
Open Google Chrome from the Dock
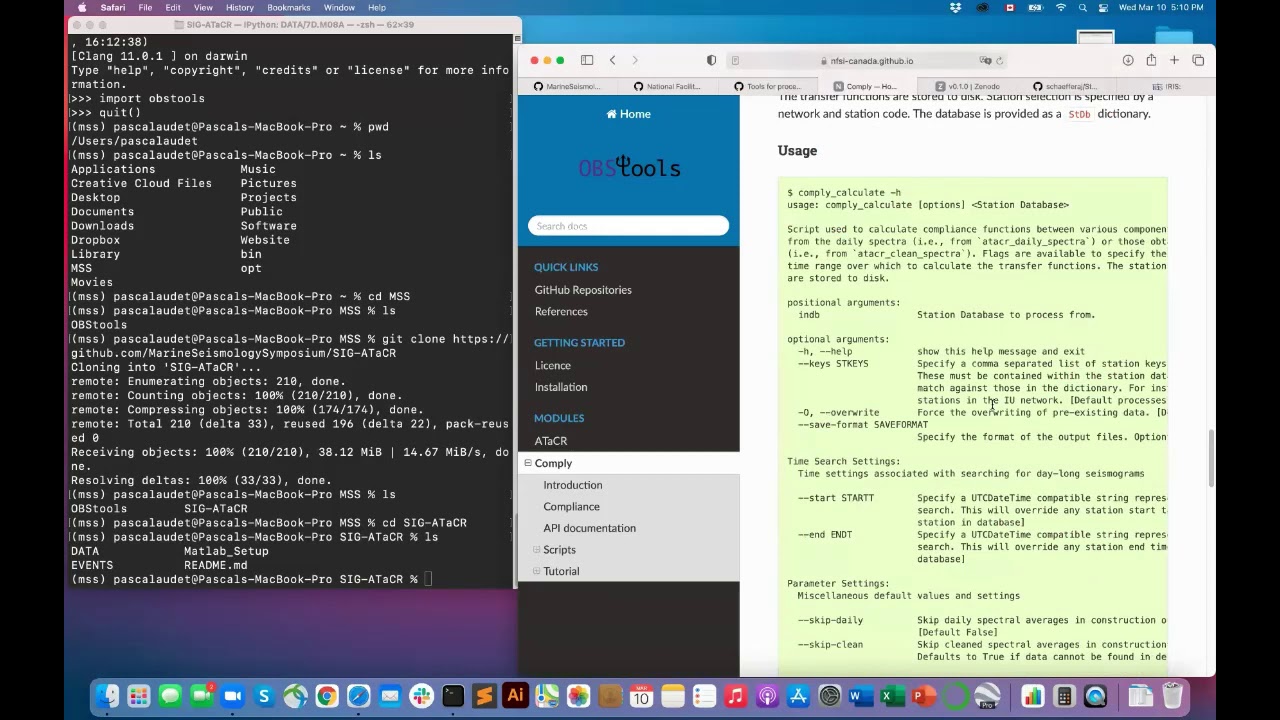pos(327,696)
